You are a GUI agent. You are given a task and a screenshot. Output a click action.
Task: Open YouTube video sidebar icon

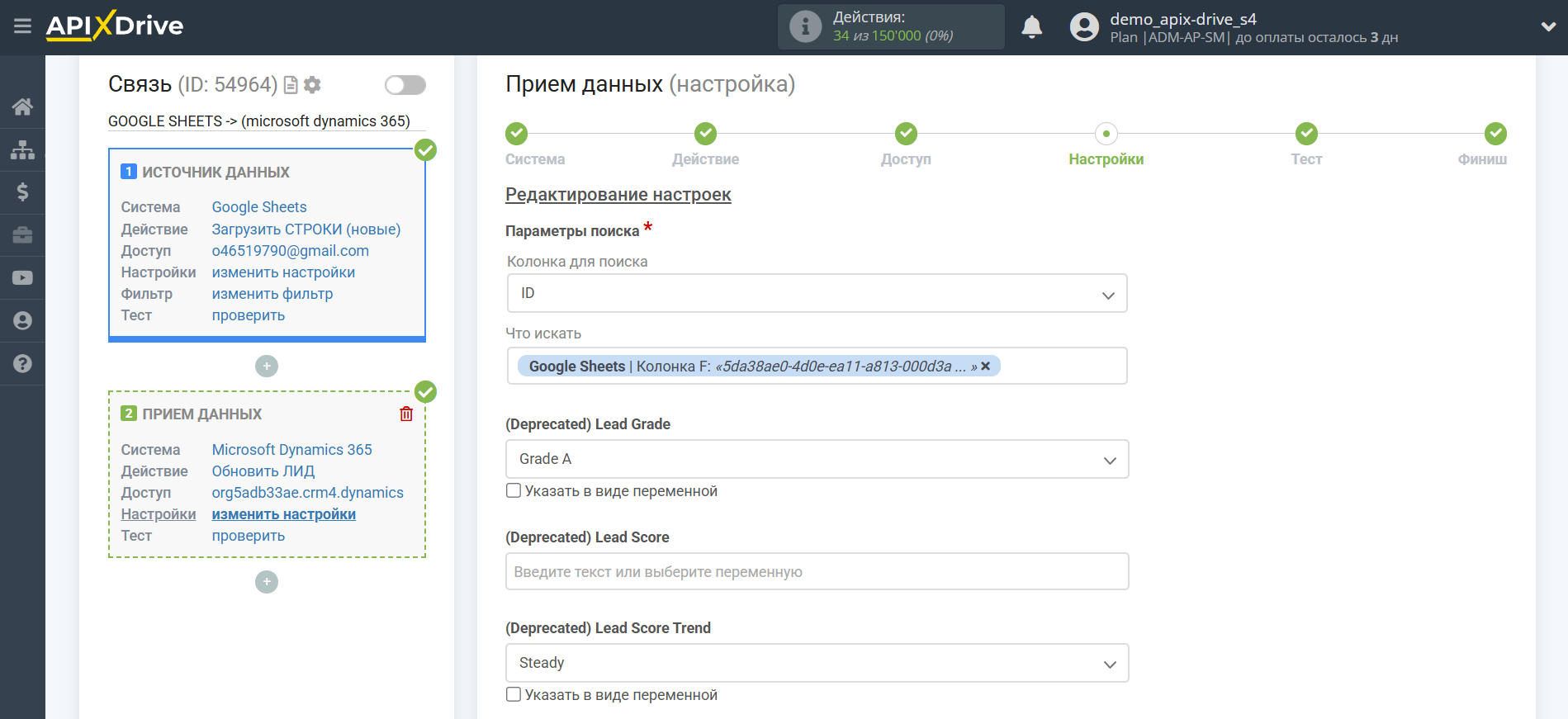[x=22, y=278]
